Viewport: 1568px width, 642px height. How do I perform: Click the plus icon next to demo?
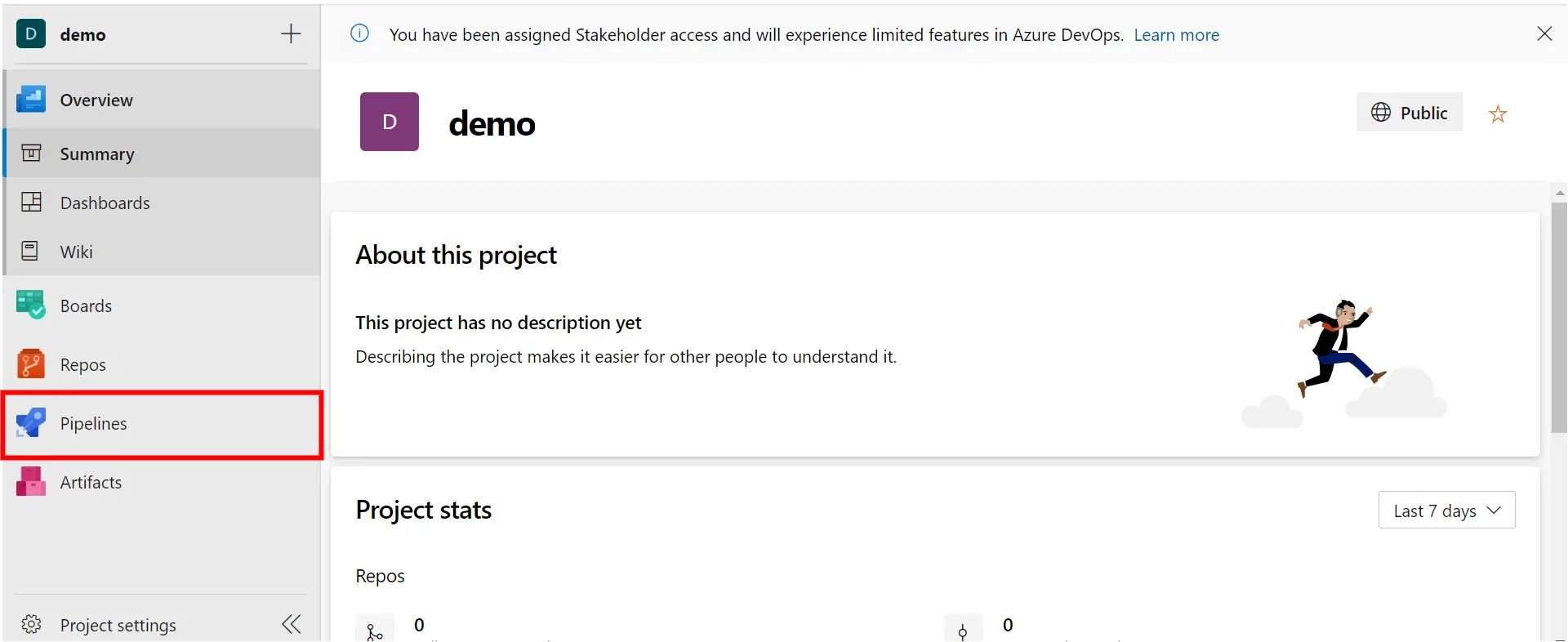[x=291, y=33]
